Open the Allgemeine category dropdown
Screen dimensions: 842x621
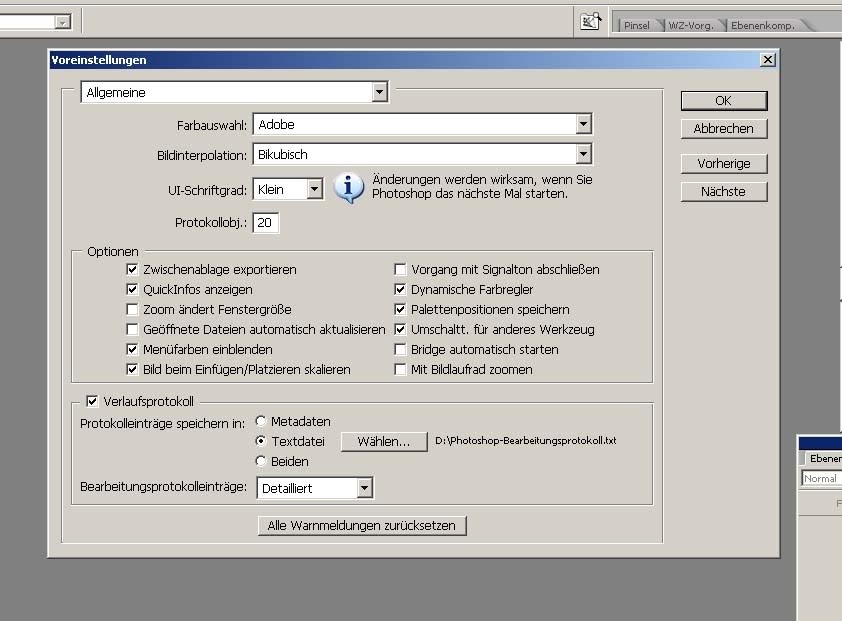[x=379, y=93]
